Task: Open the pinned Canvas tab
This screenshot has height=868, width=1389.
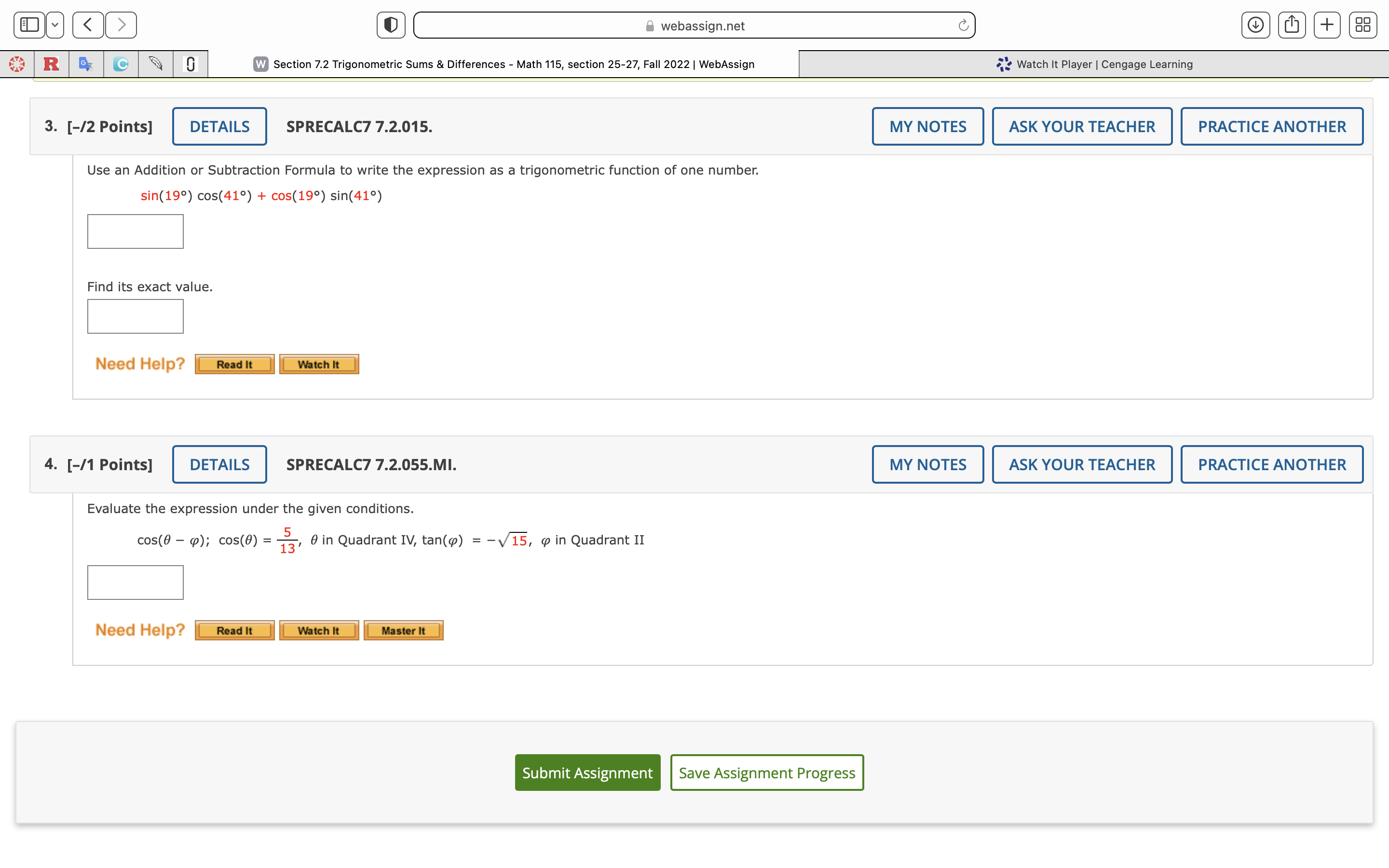Action: pos(17,64)
